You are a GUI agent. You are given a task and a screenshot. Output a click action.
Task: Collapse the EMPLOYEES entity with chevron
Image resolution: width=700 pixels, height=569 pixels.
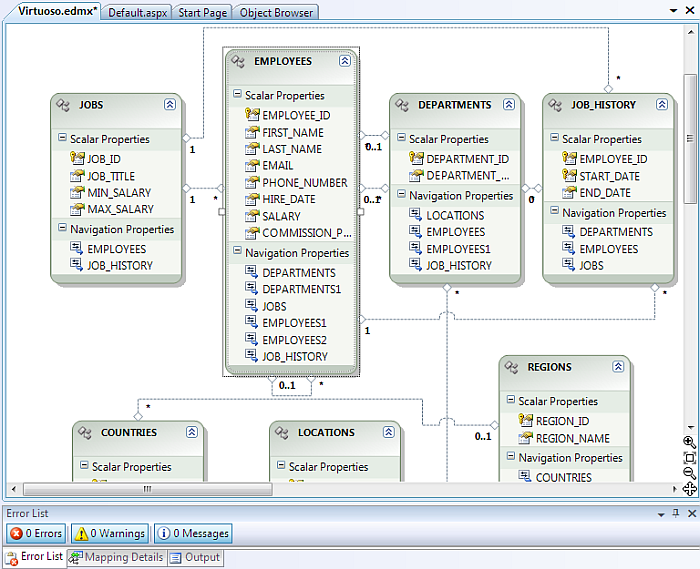[x=345, y=61]
